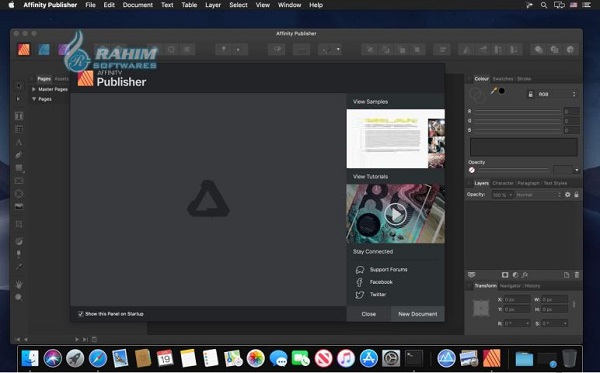Image resolution: width=600 pixels, height=373 pixels.
Task: Select the Pen tool
Action: pos(19,155)
